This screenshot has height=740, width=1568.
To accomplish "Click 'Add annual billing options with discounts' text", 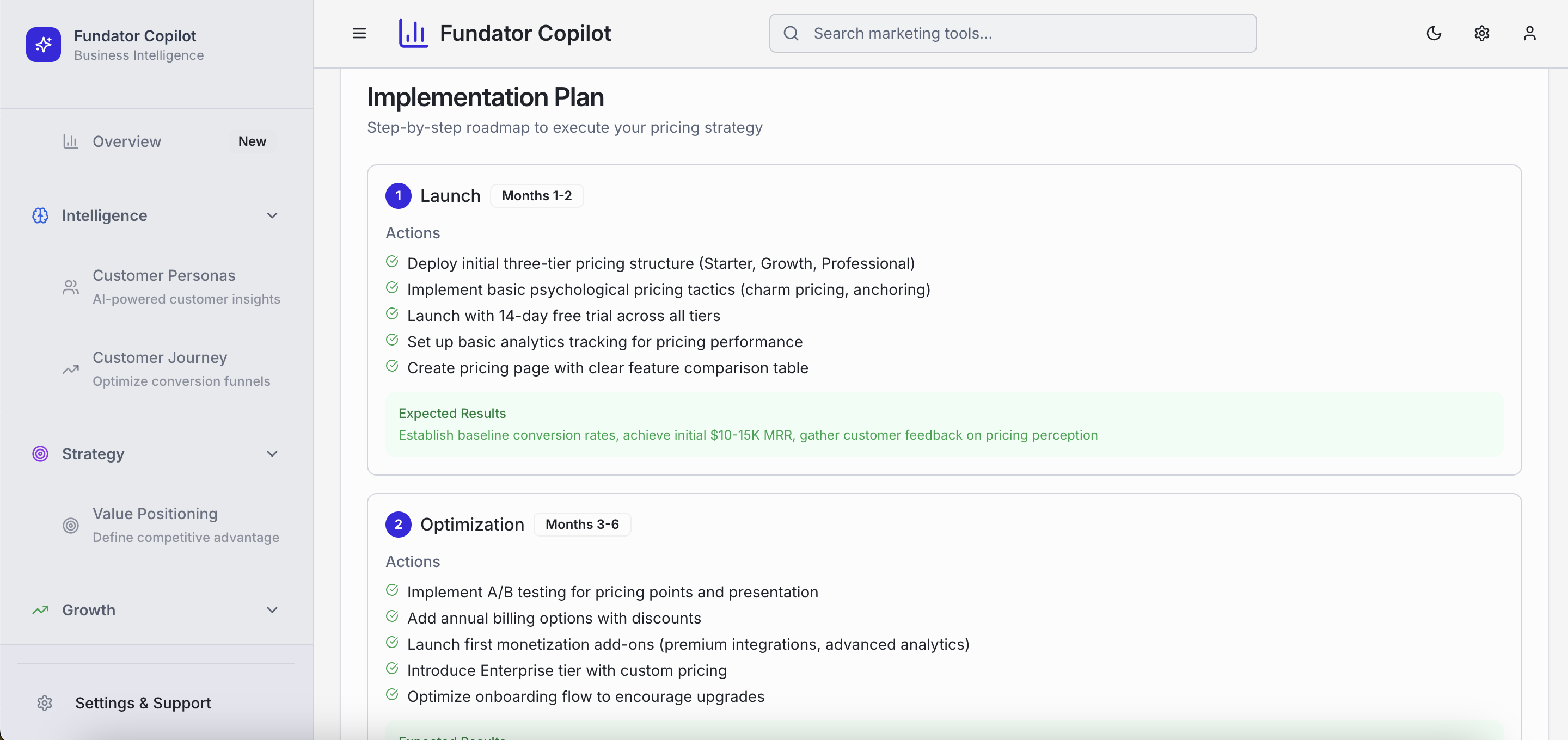I will click(554, 618).
